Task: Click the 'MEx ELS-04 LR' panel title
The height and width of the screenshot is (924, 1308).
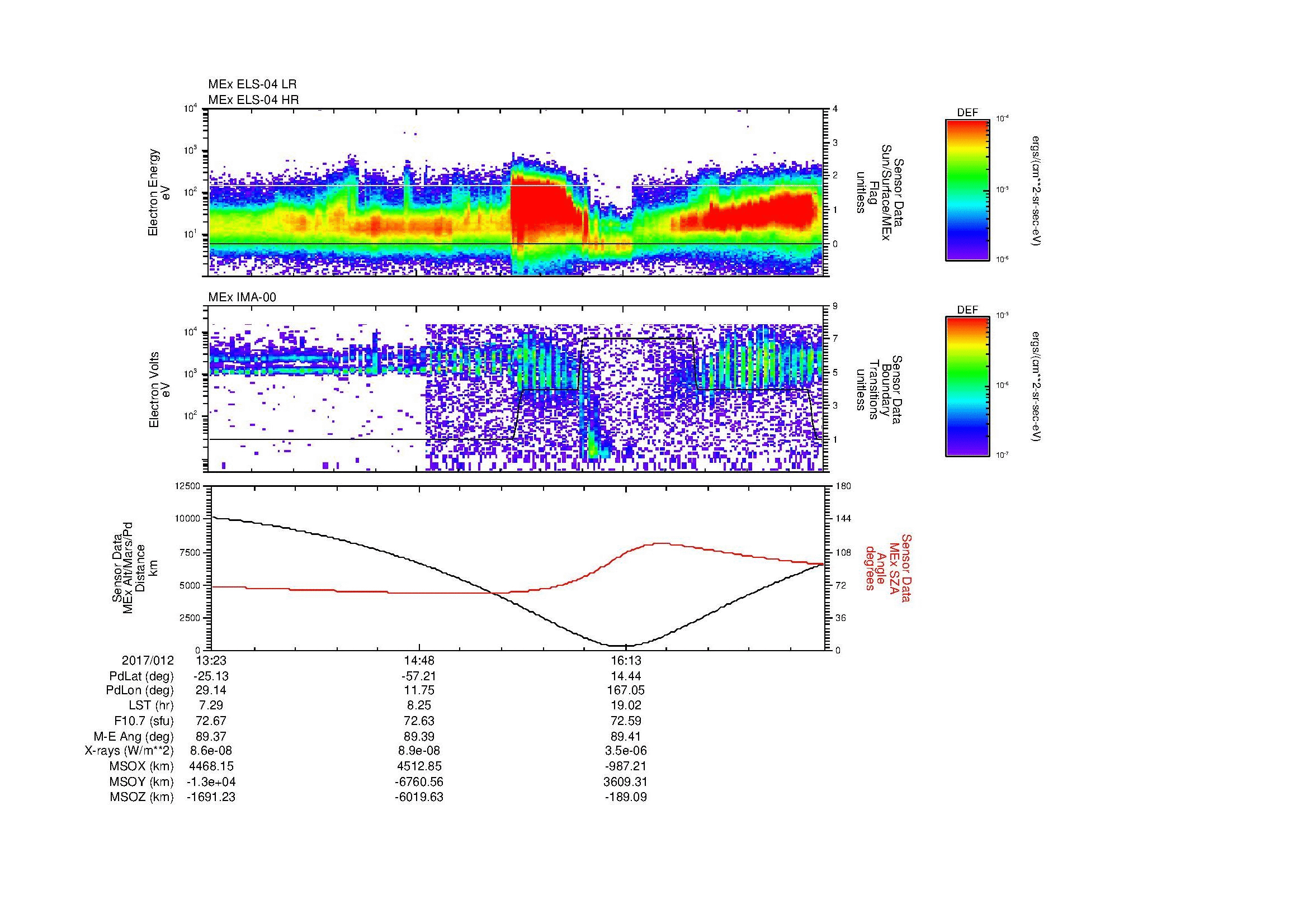Action: [x=252, y=84]
